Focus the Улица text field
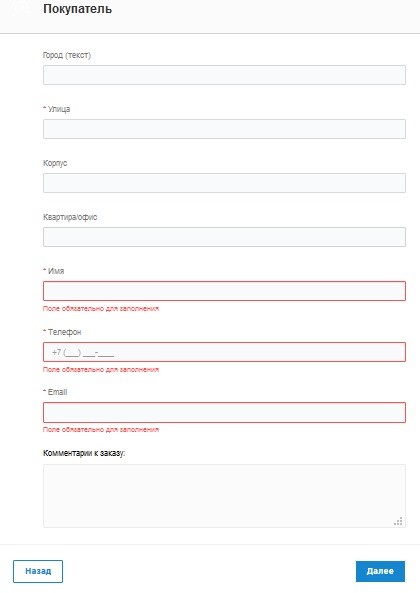Image resolution: width=420 pixels, height=593 pixels. tap(224, 129)
